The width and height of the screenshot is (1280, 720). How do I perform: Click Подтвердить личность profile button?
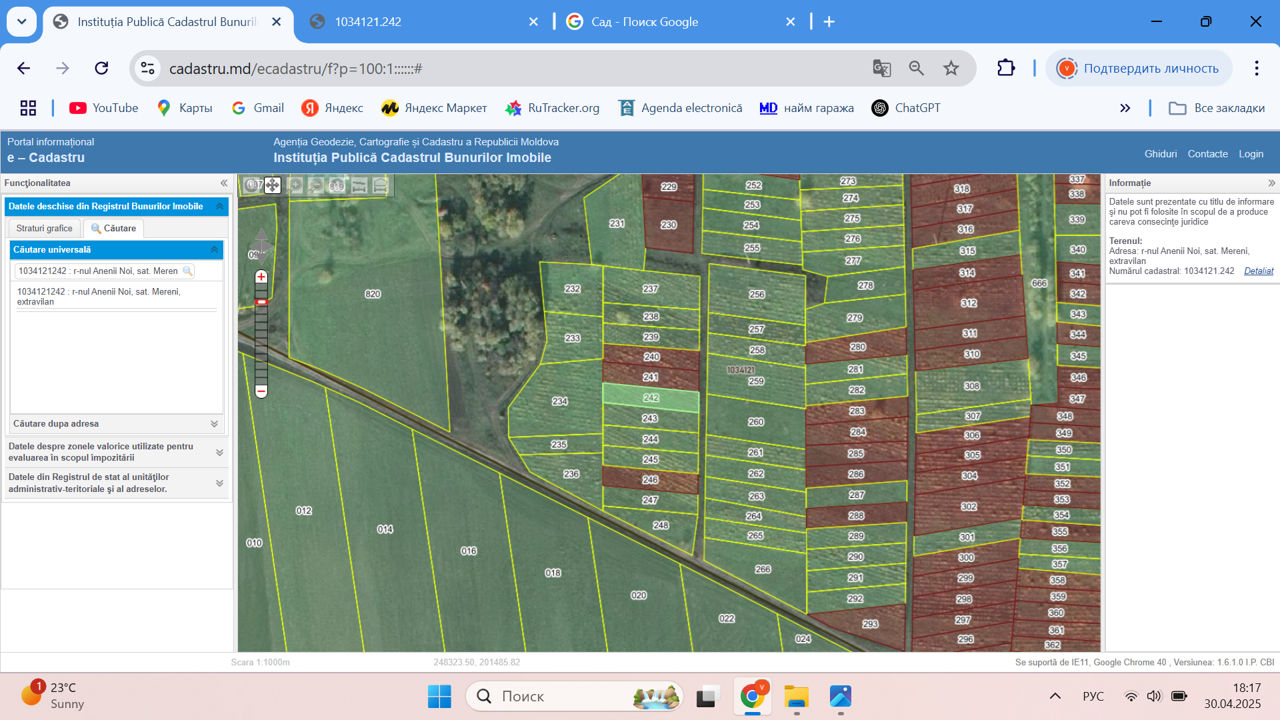[1140, 68]
